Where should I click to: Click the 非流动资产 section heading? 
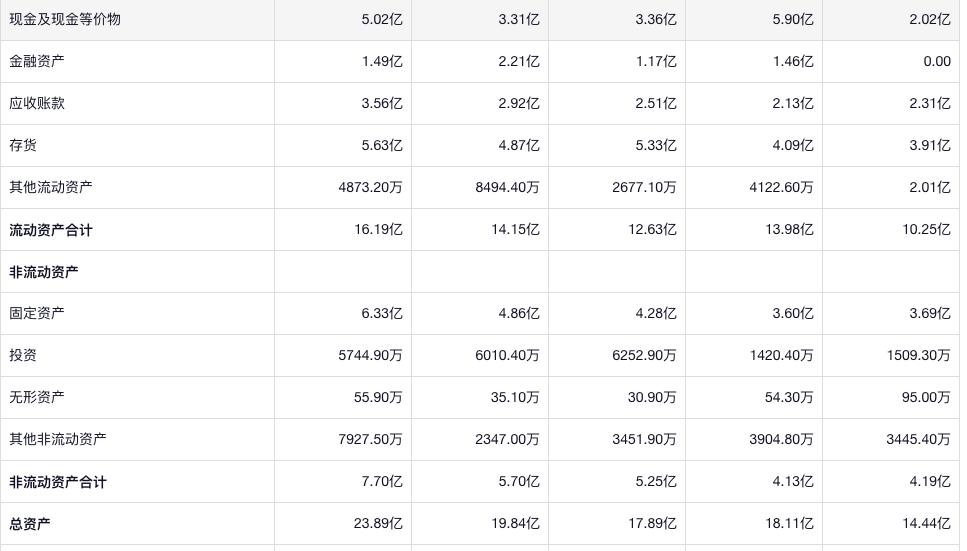tap(44, 272)
